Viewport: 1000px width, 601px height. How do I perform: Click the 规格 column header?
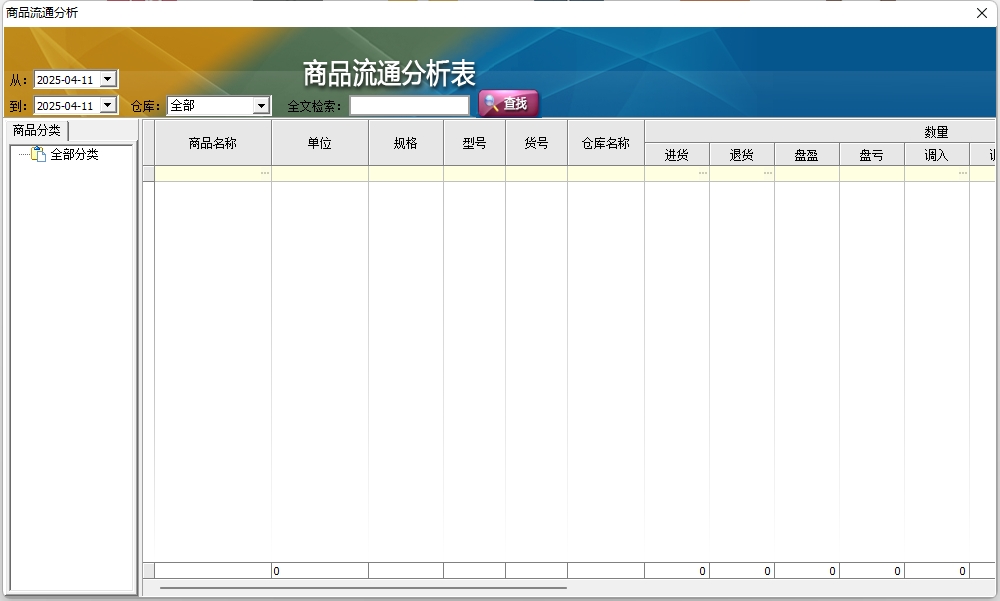(405, 143)
